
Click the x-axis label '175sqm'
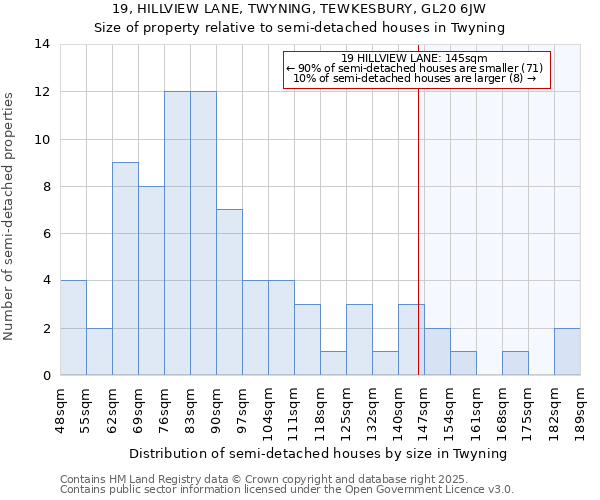point(528,415)
